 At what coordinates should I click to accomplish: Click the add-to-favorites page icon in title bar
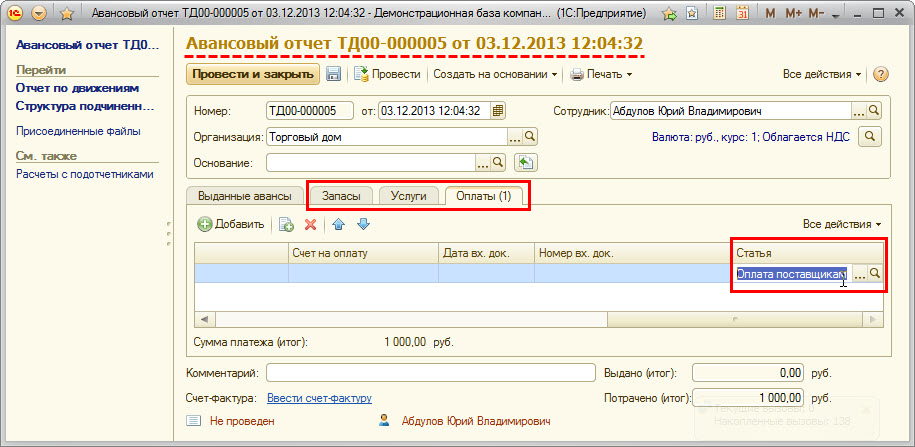pos(692,13)
